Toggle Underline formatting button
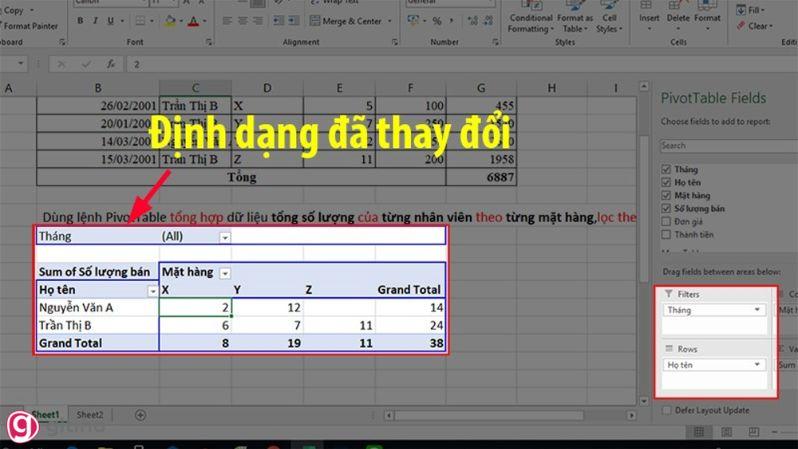 click(110, 21)
